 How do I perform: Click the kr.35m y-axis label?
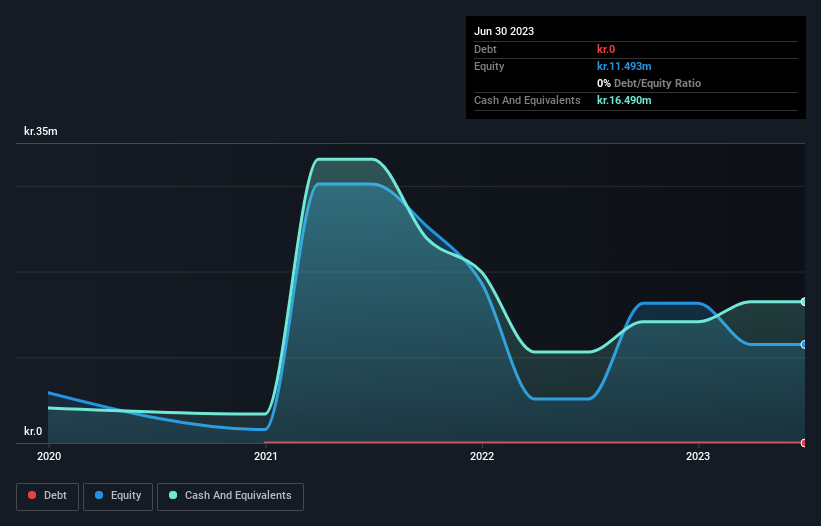click(x=41, y=131)
